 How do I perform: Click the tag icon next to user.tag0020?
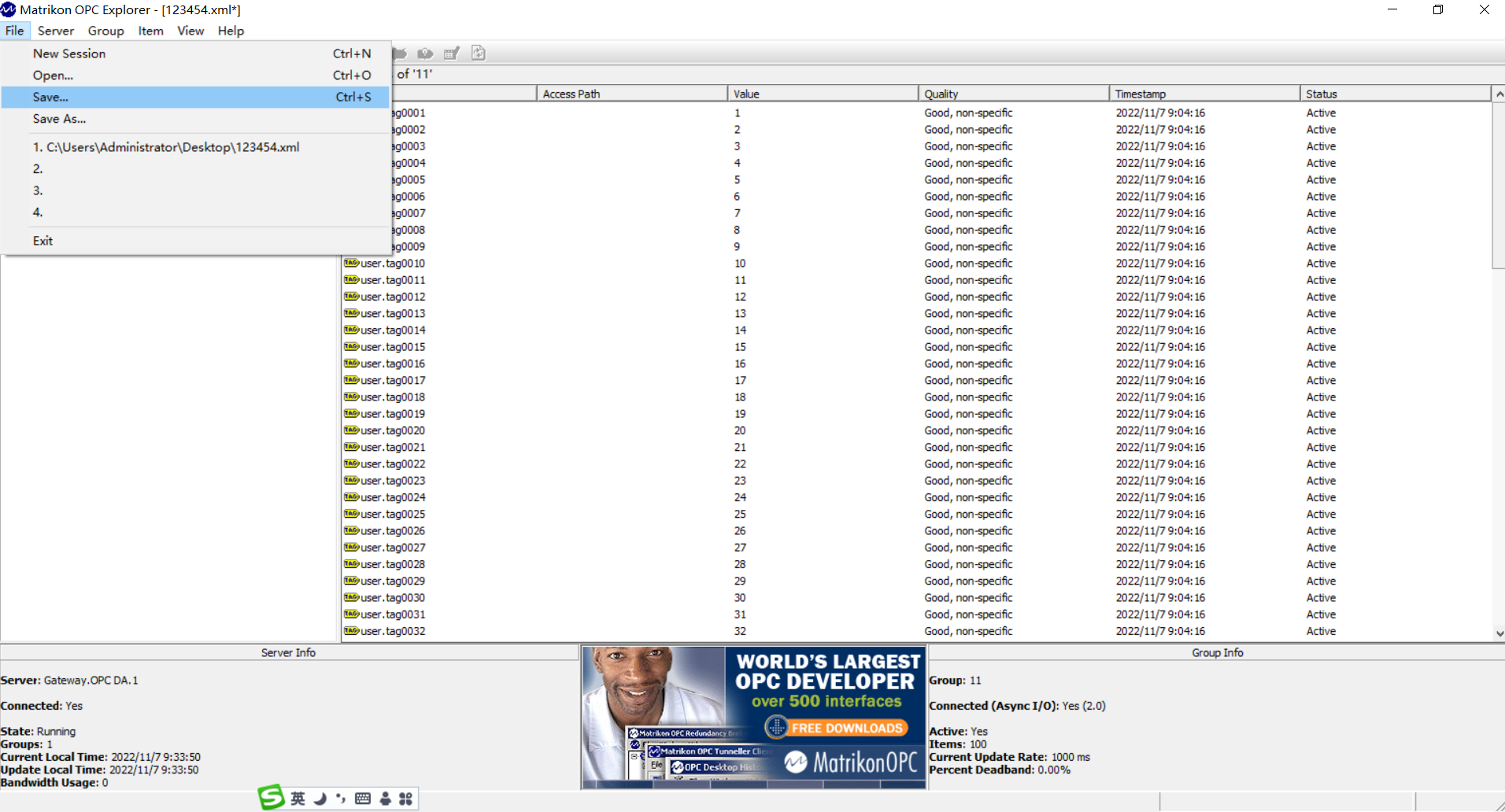(x=351, y=430)
